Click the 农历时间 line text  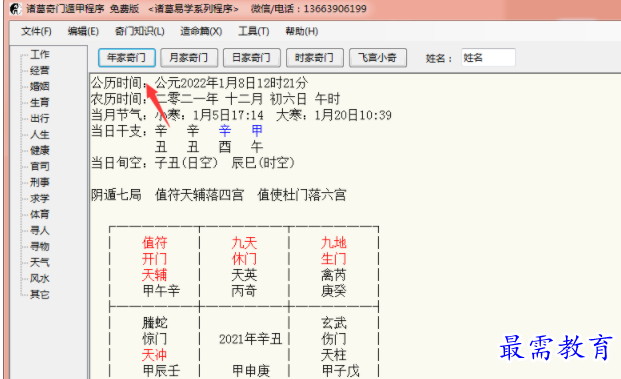(x=215, y=99)
